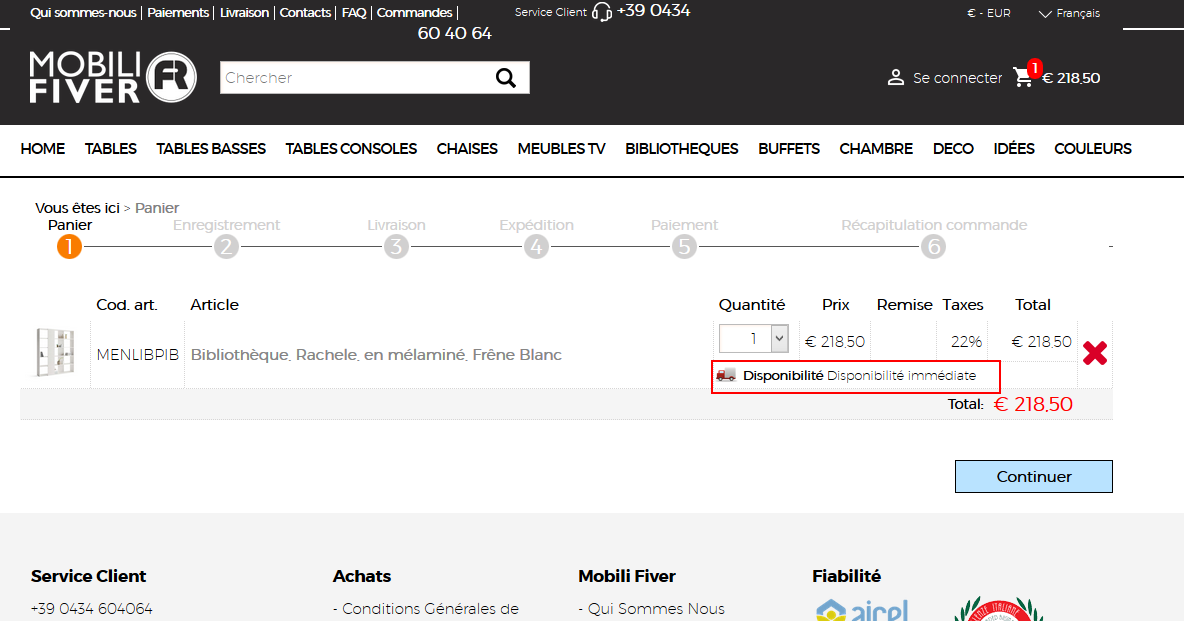
Task: Open the CHAISES menu
Action: click(x=467, y=149)
